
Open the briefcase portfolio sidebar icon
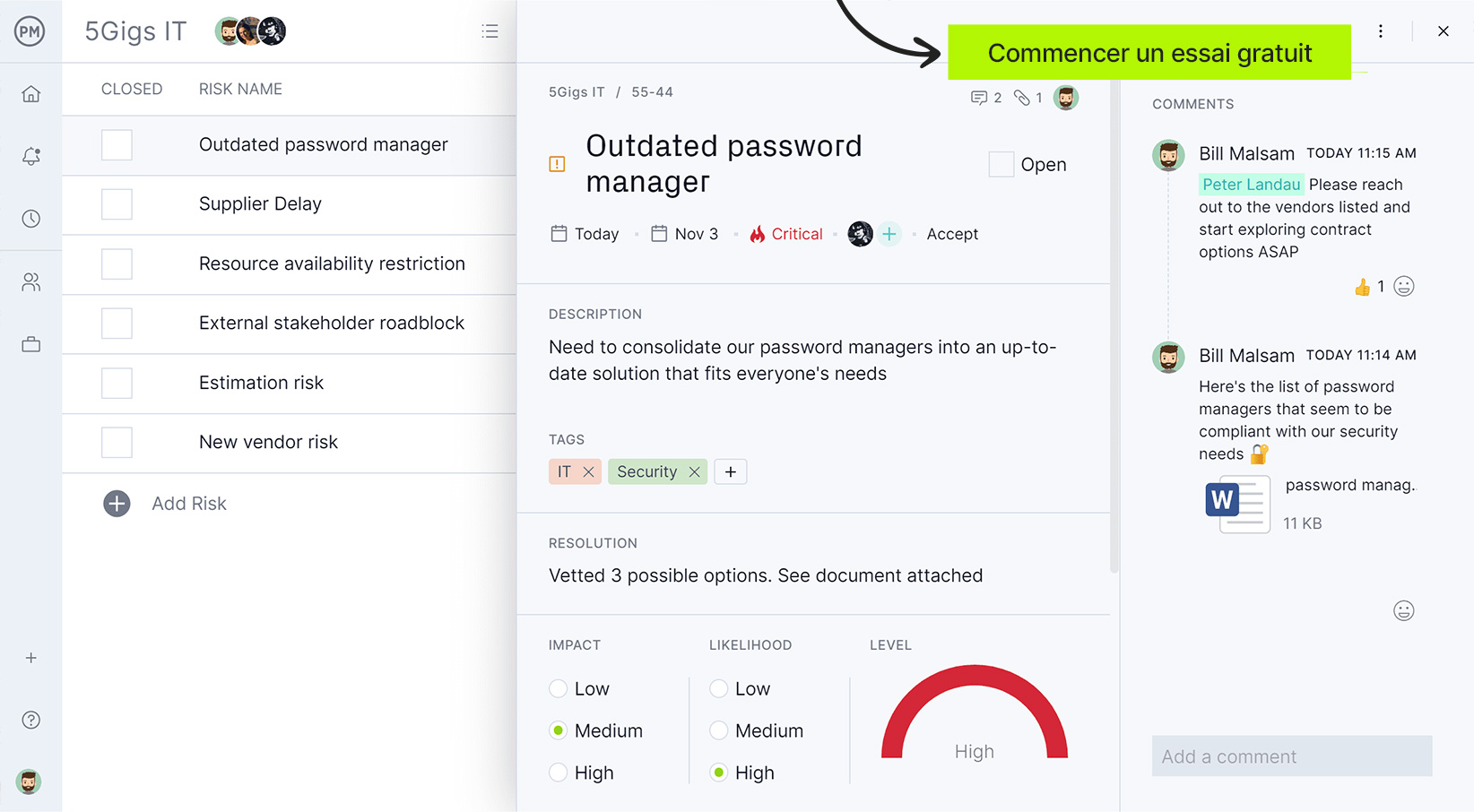(31, 344)
